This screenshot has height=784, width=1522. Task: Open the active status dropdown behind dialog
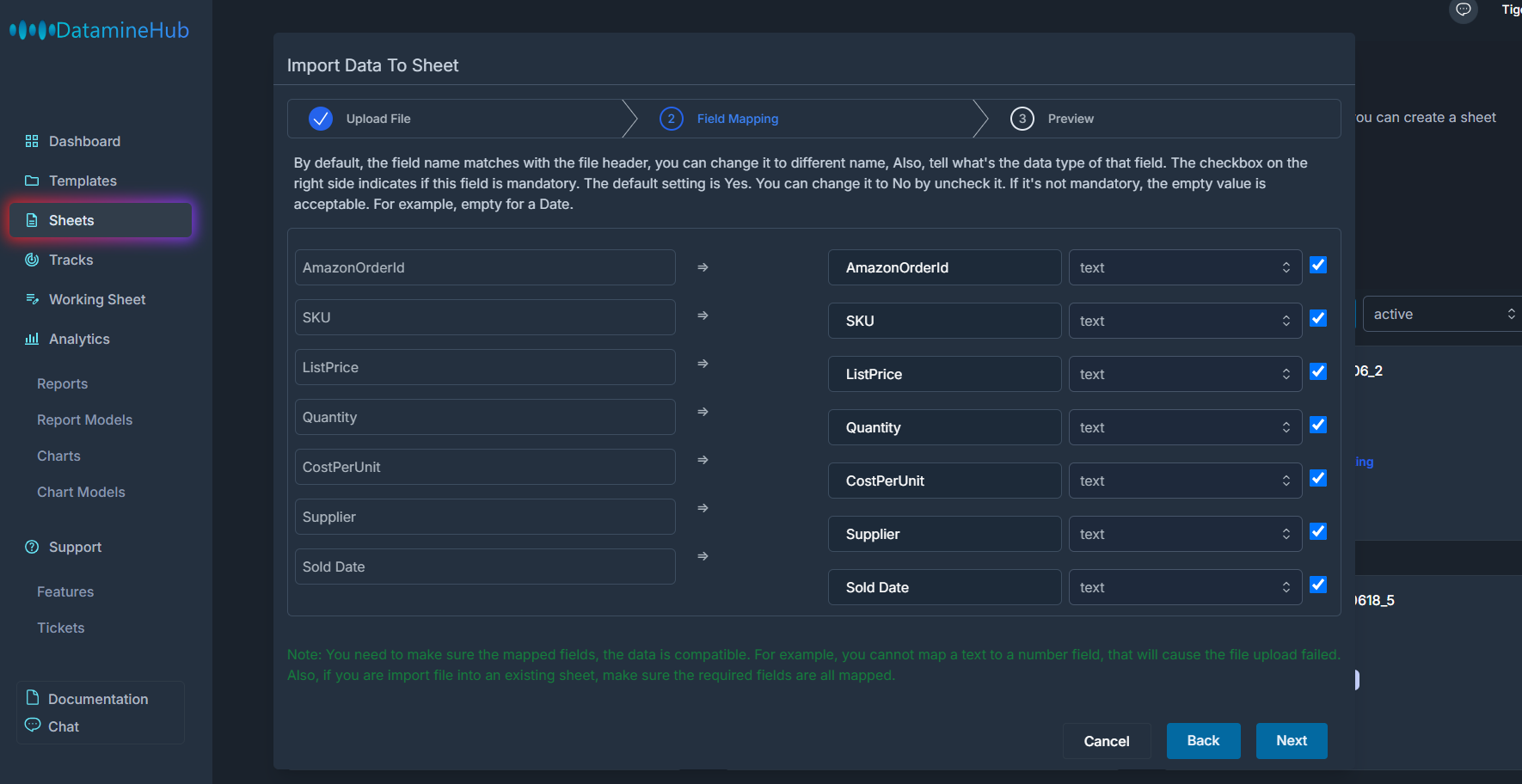[1442, 314]
